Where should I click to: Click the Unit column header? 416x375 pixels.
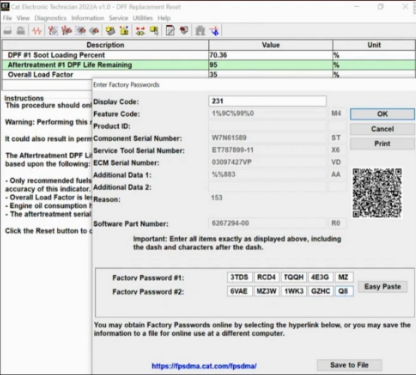coord(374,45)
